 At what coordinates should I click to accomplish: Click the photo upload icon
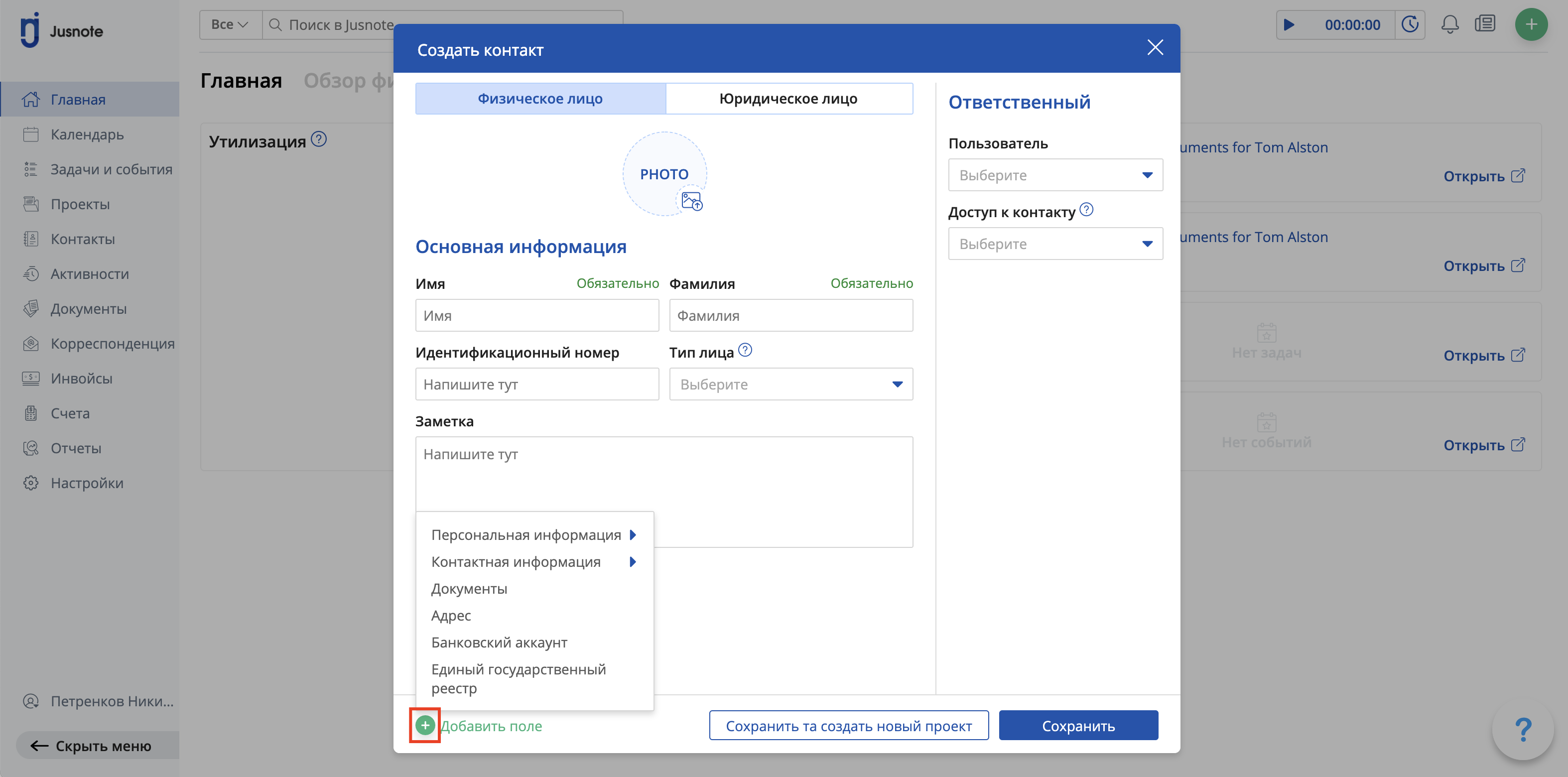click(691, 201)
